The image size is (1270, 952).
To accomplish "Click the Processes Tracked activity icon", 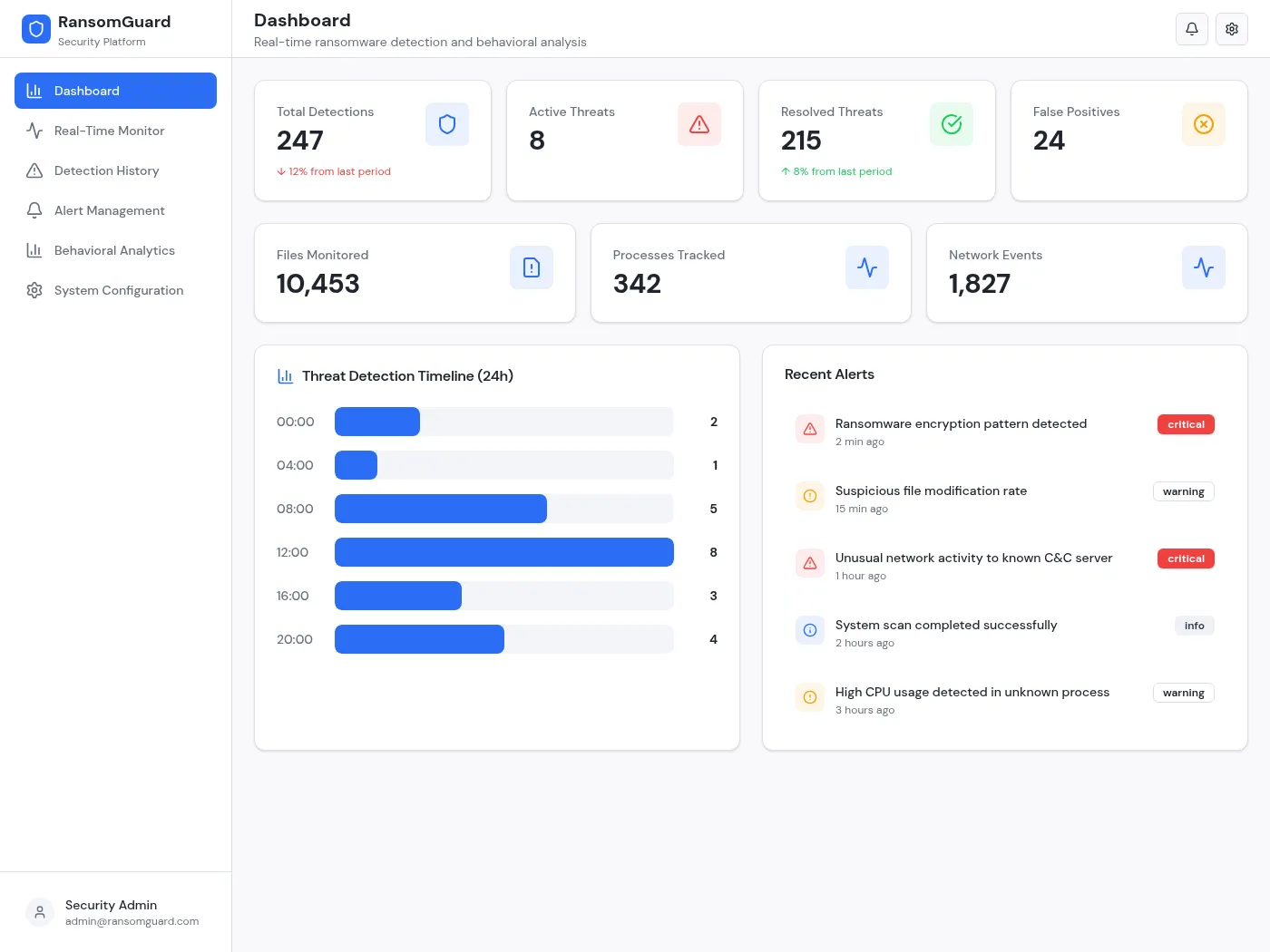I will tap(867, 267).
